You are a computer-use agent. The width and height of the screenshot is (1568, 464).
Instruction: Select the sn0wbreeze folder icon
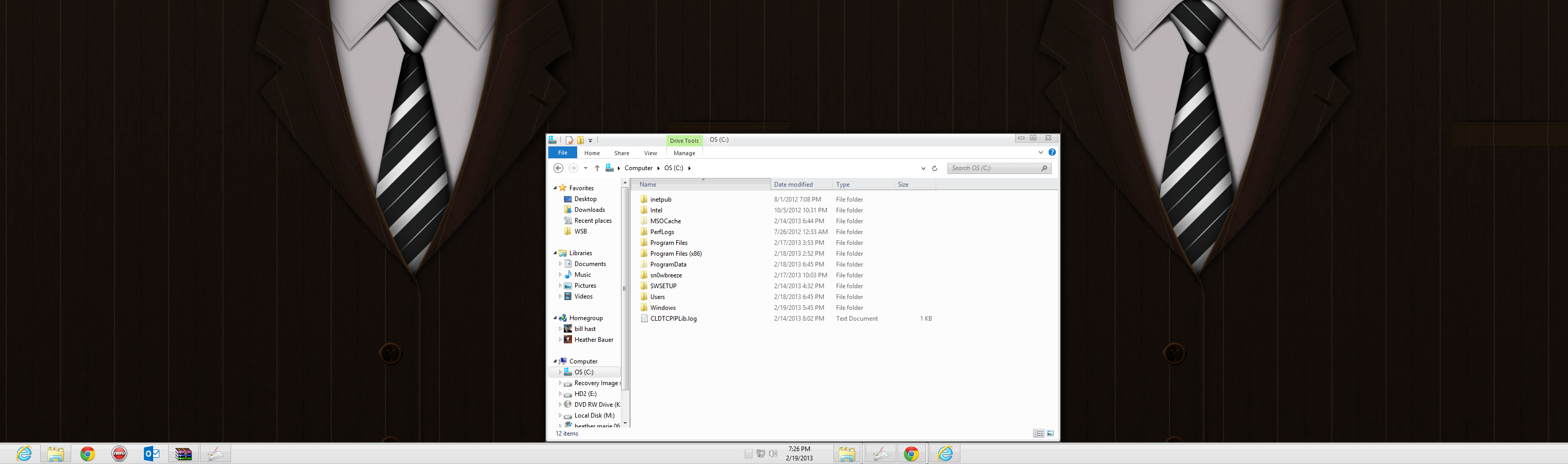[x=644, y=275]
